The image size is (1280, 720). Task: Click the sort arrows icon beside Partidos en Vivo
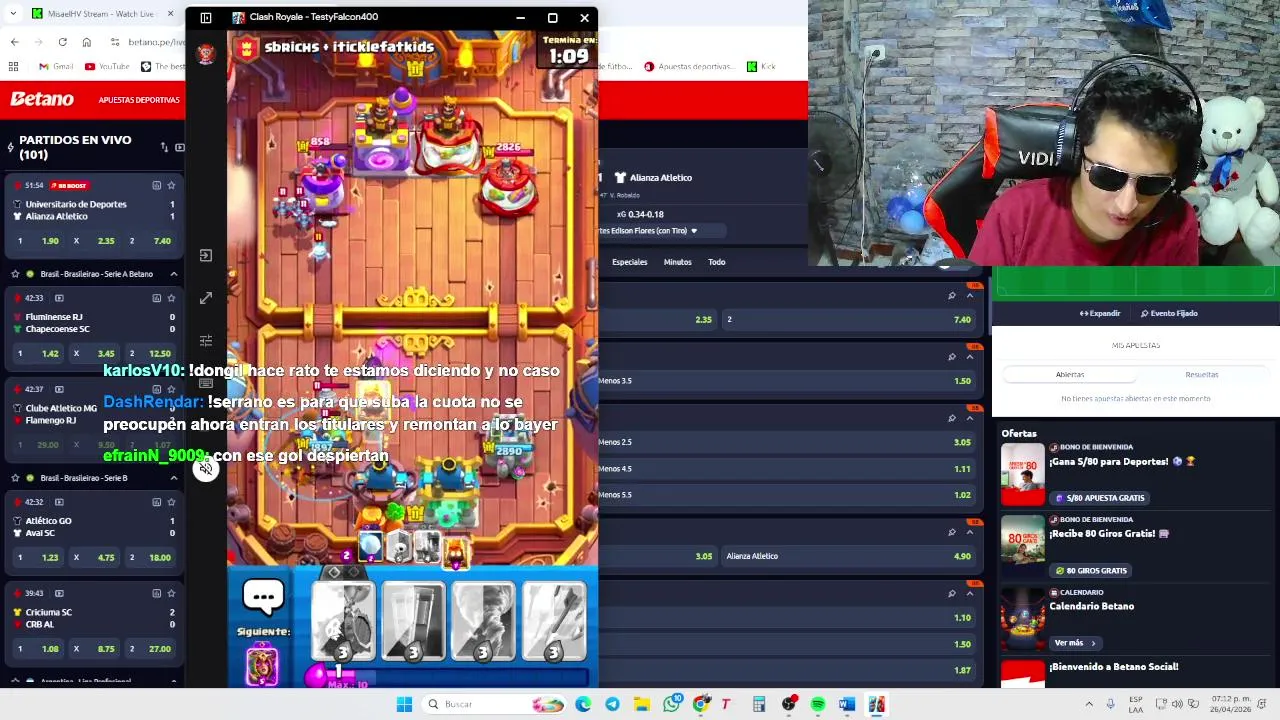pos(164,147)
